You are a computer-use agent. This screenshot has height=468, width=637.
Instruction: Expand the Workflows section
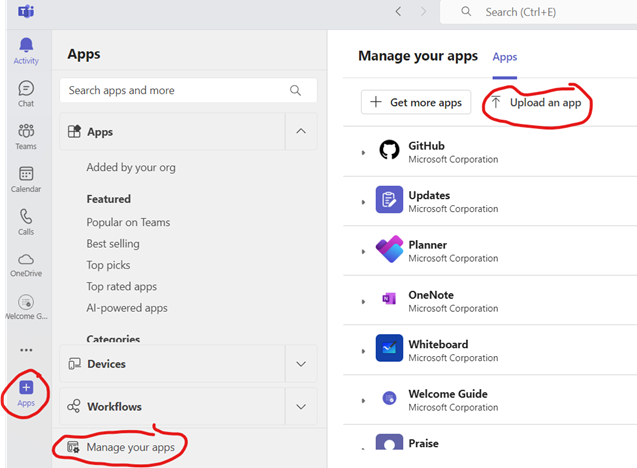[x=301, y=407]
